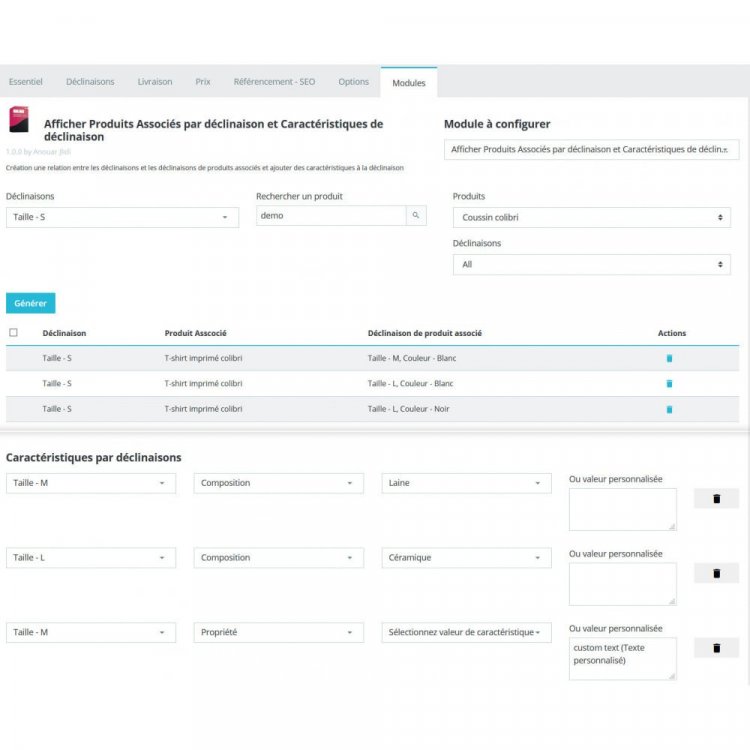Click the Déclinaison column header
The height and width of the screenshot is (750, 750).
coord(64,333)
